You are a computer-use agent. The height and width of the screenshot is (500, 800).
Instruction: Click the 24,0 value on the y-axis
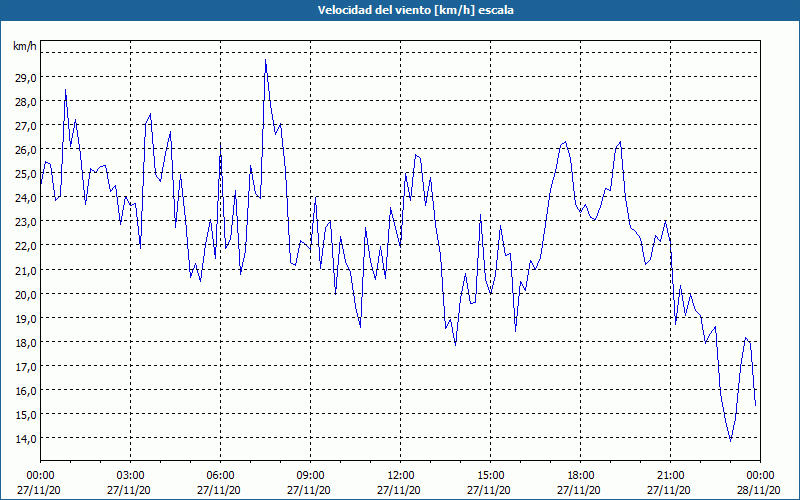pyautogui.click(x=26, y=198)
